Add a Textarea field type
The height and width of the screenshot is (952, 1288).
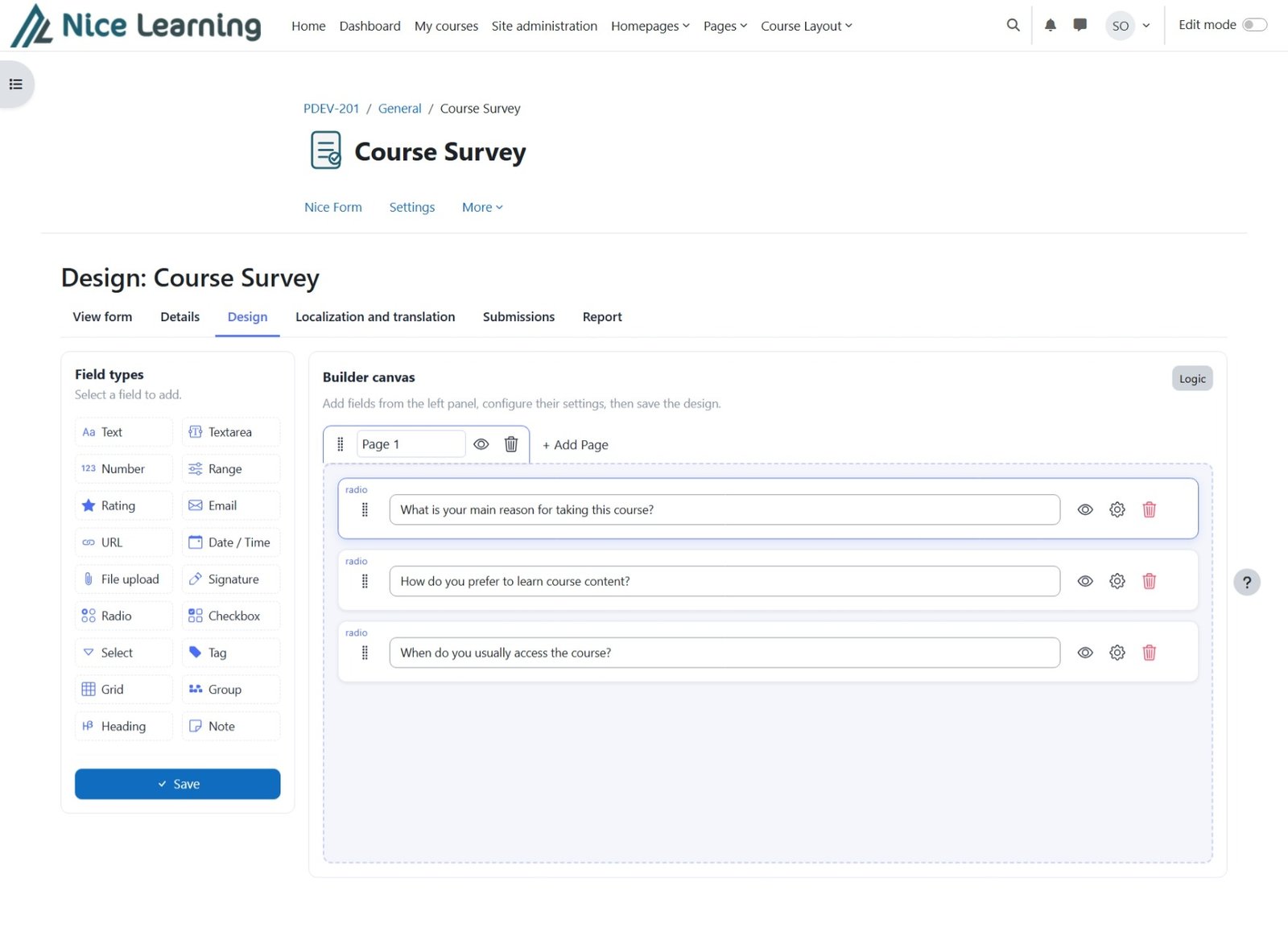point(231,432)
